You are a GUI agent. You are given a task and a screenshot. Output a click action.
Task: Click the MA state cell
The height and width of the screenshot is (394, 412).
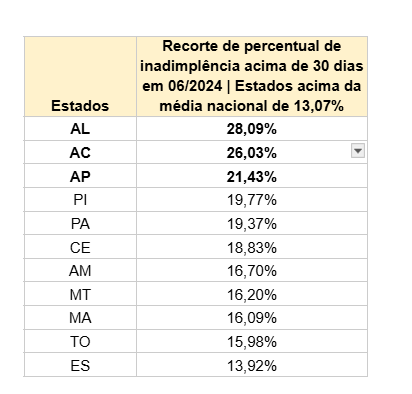tap(80, 318)
